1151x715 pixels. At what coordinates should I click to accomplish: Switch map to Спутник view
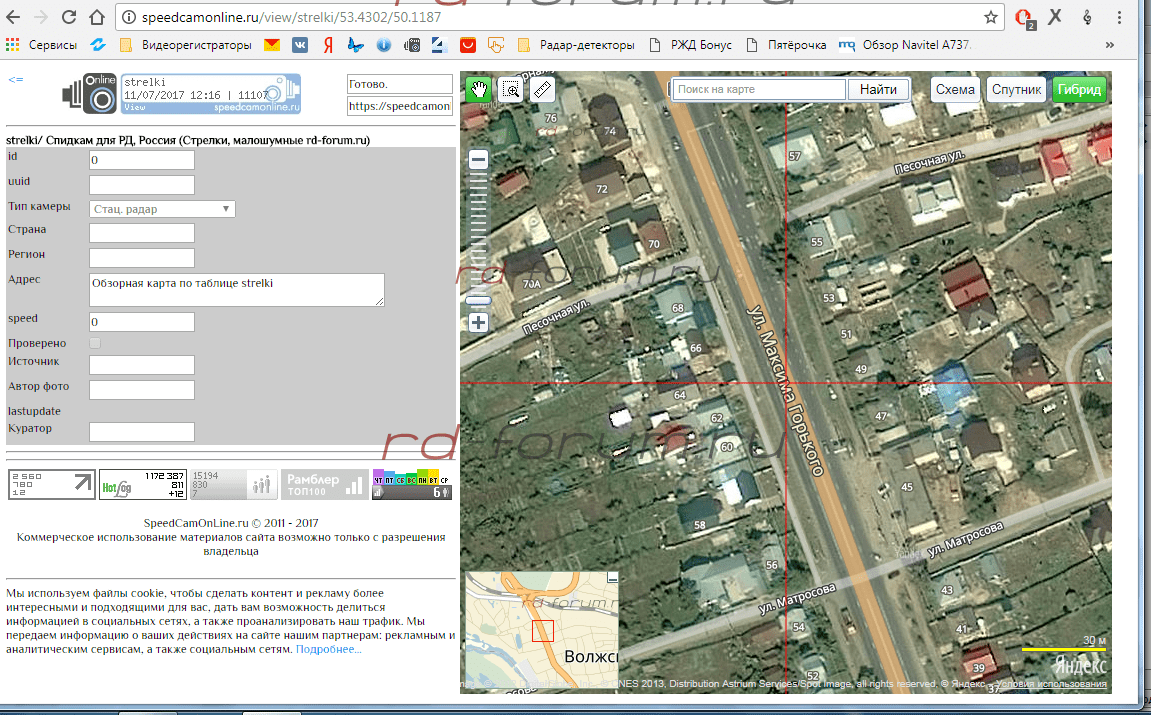click(1015, 90)
